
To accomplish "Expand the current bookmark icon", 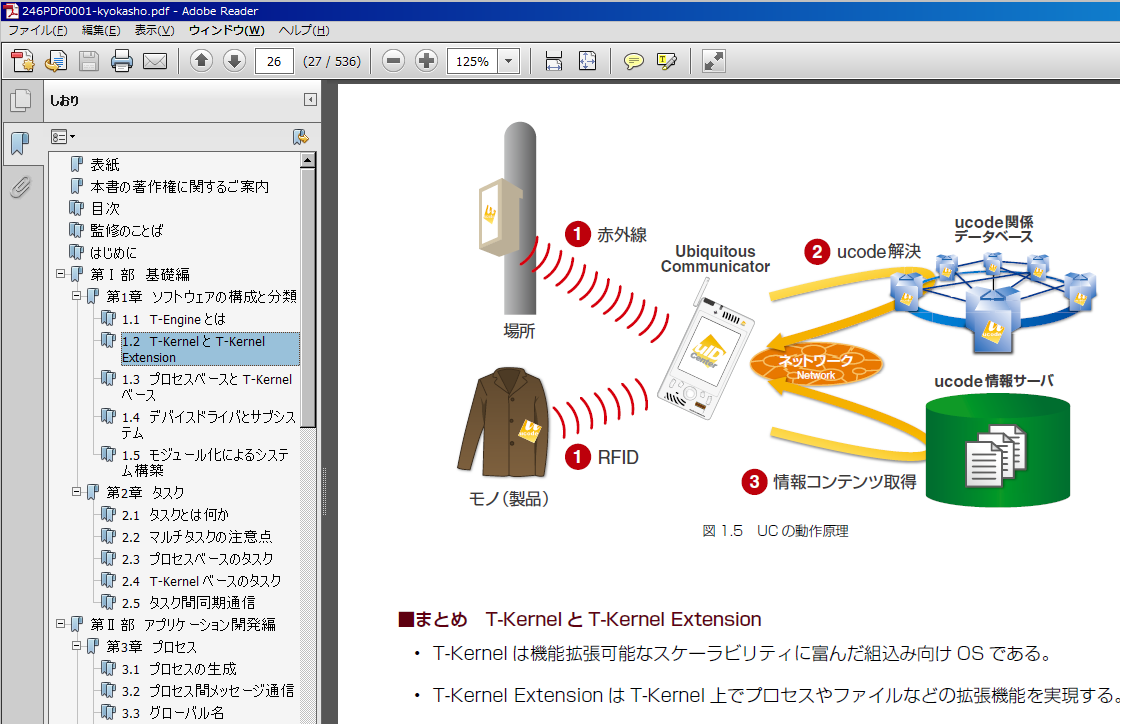I will (x=301, y=137).
